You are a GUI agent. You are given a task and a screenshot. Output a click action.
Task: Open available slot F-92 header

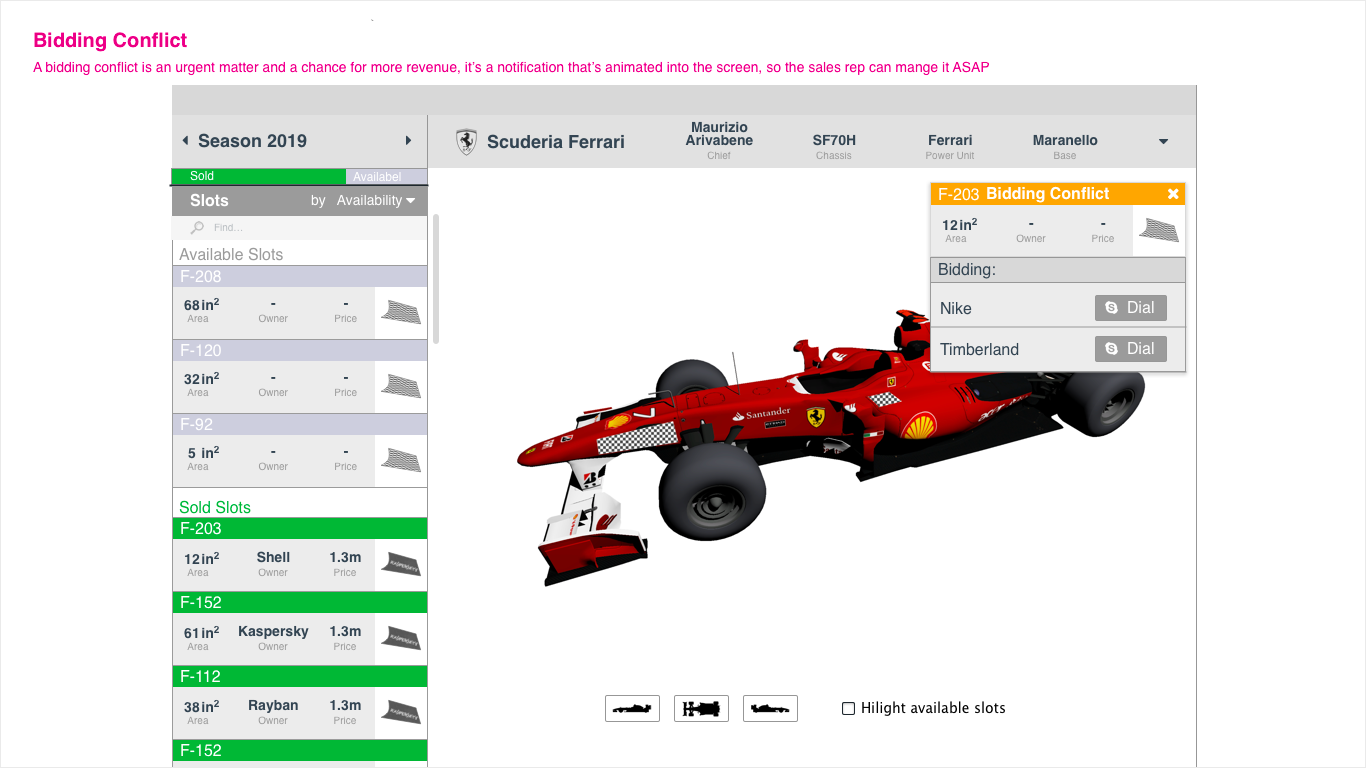click(300, 424)
